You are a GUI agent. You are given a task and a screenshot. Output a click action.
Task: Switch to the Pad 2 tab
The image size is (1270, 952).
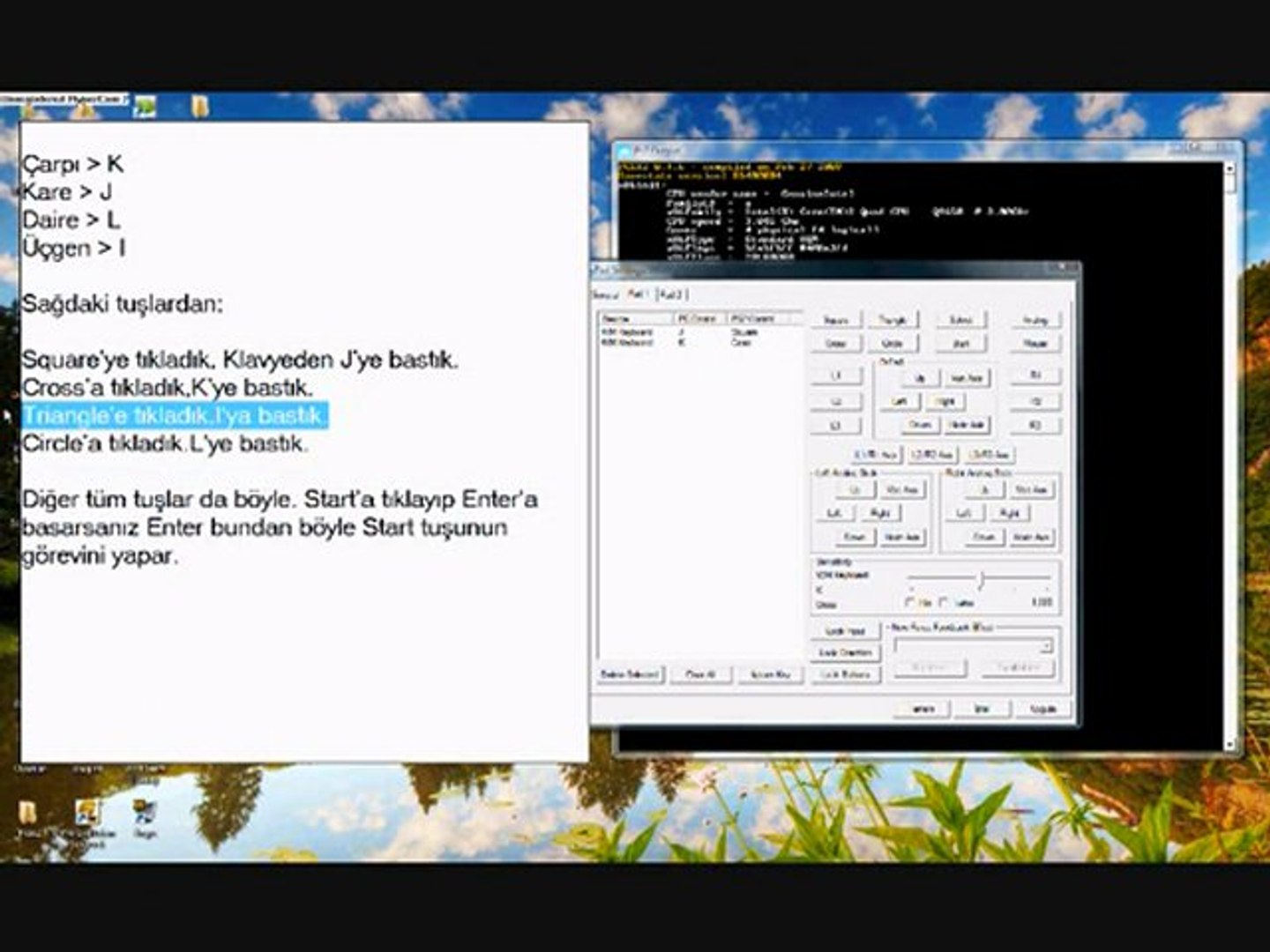pyautogui.click(x=671, y=294)
